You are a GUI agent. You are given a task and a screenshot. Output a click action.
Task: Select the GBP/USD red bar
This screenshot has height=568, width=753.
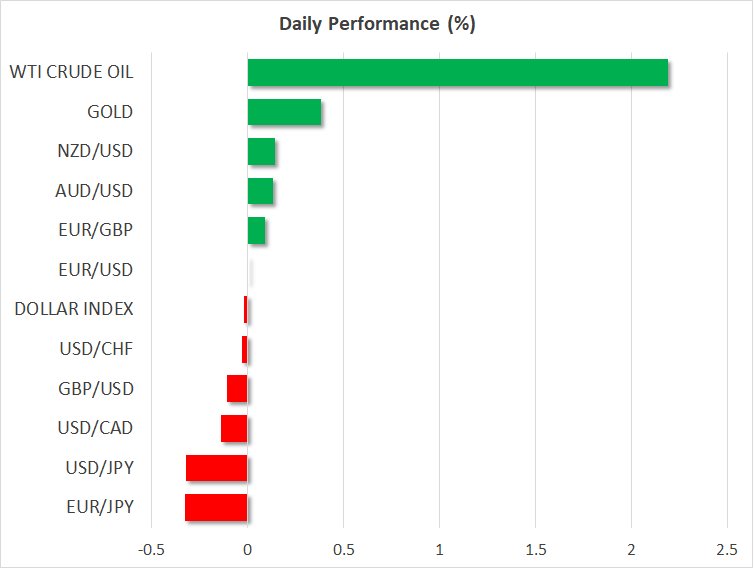click(x=237, y=388)
